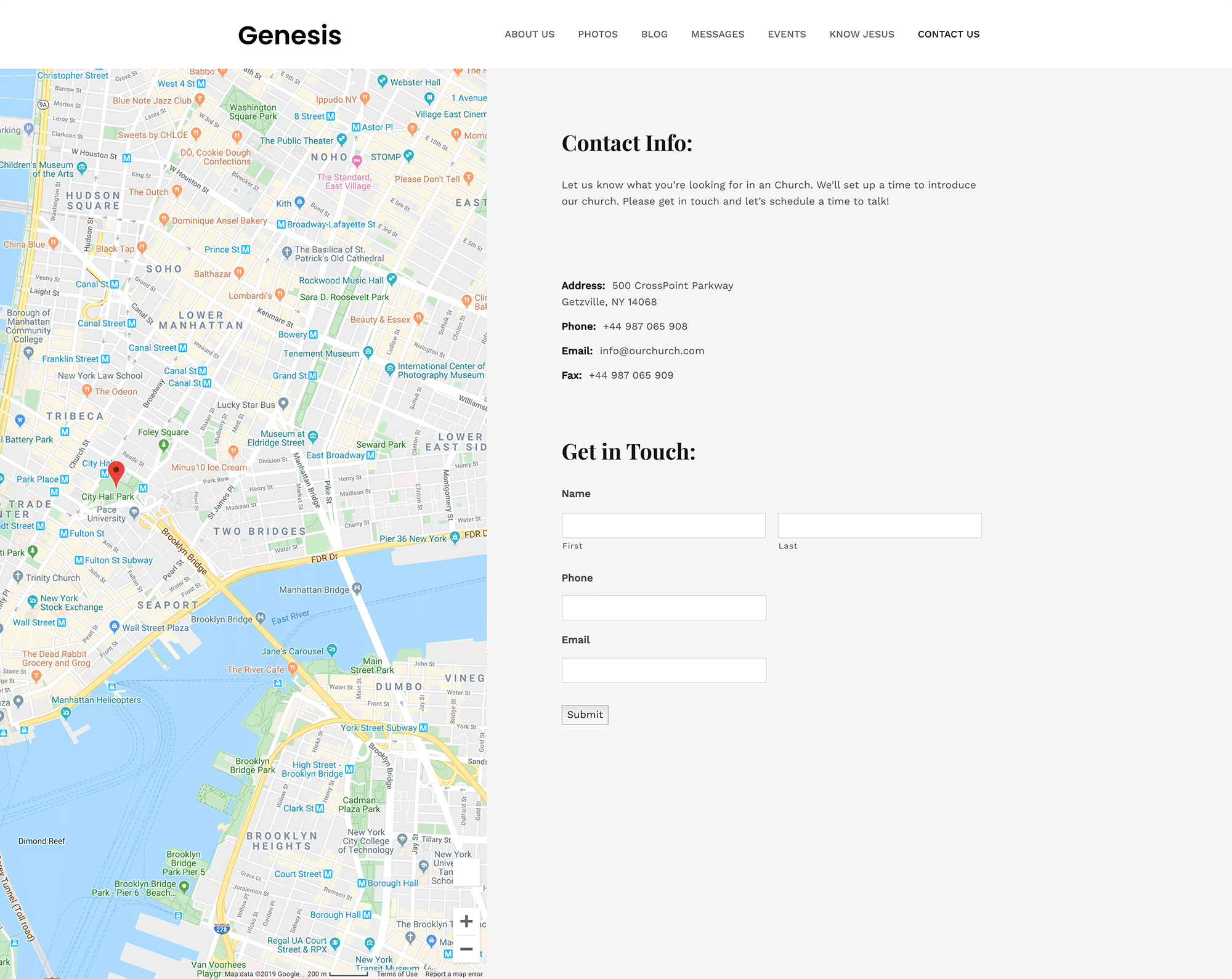The image size is (1232, 979).
Task: Click the Lombardi's restaurant marker
Action: [280, 295]
